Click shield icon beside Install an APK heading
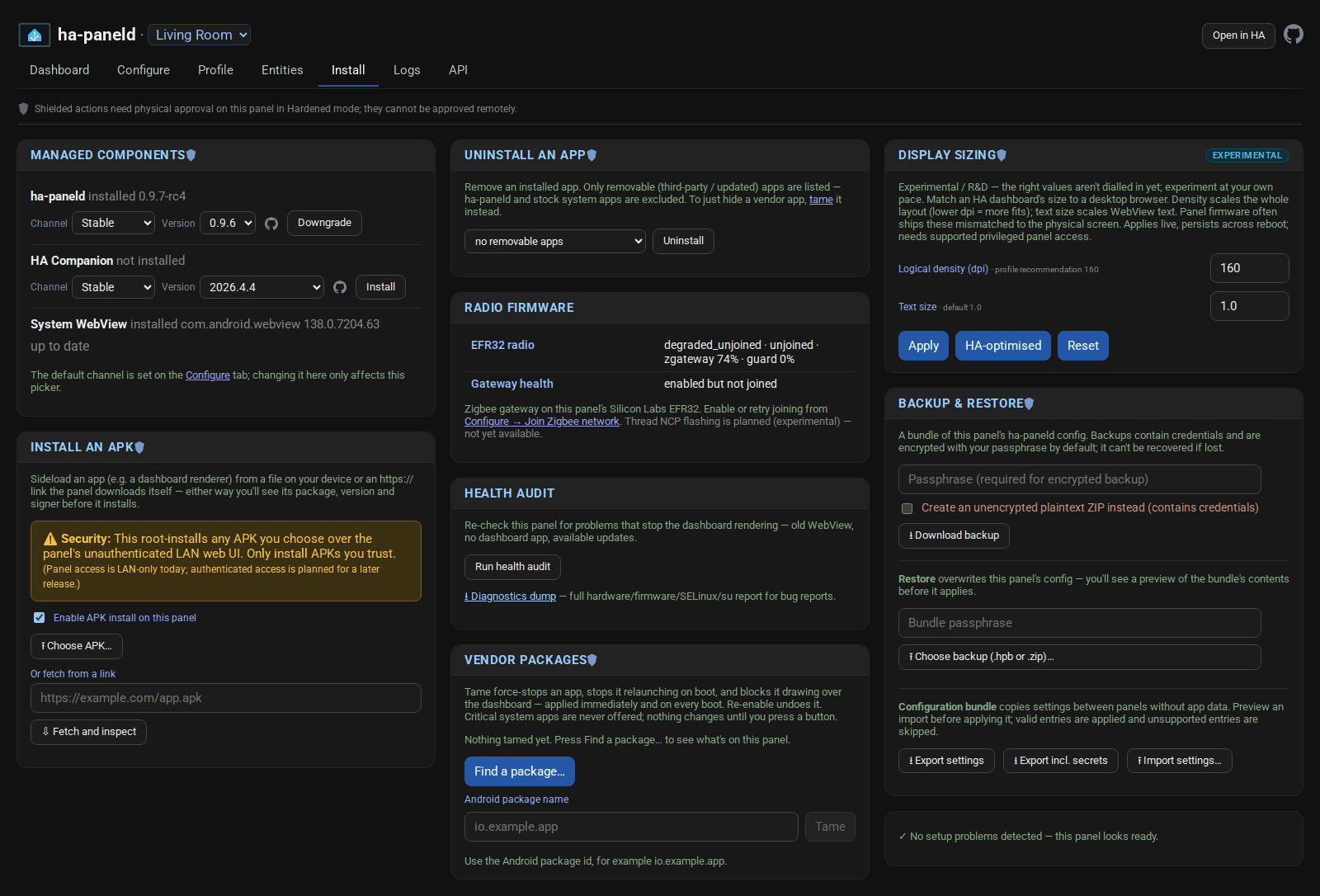 click(139, 447)
